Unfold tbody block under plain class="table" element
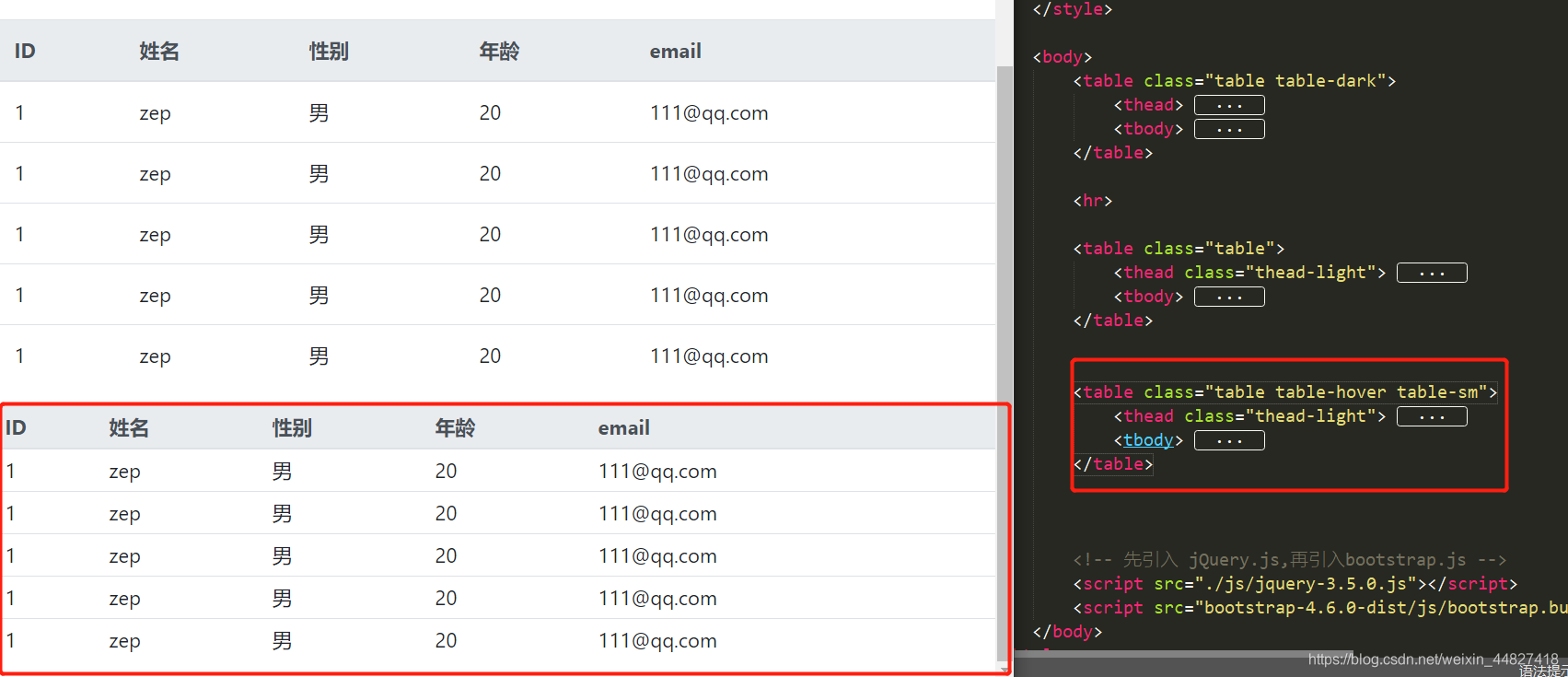 tap(1229, 297)
